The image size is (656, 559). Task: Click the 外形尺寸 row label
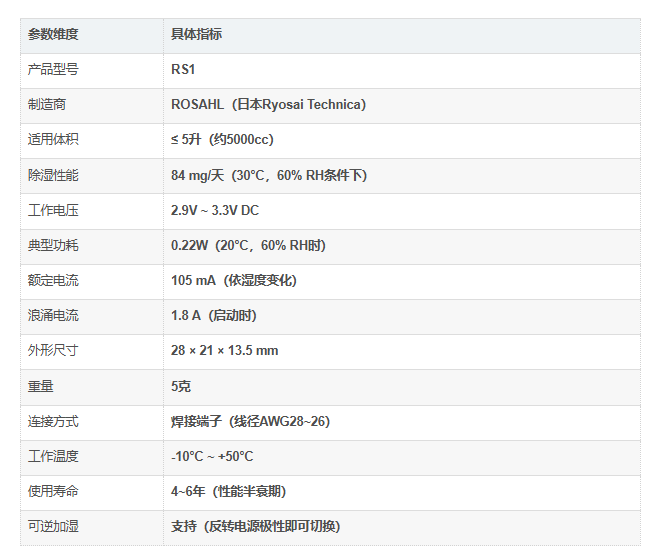(53, 351)
